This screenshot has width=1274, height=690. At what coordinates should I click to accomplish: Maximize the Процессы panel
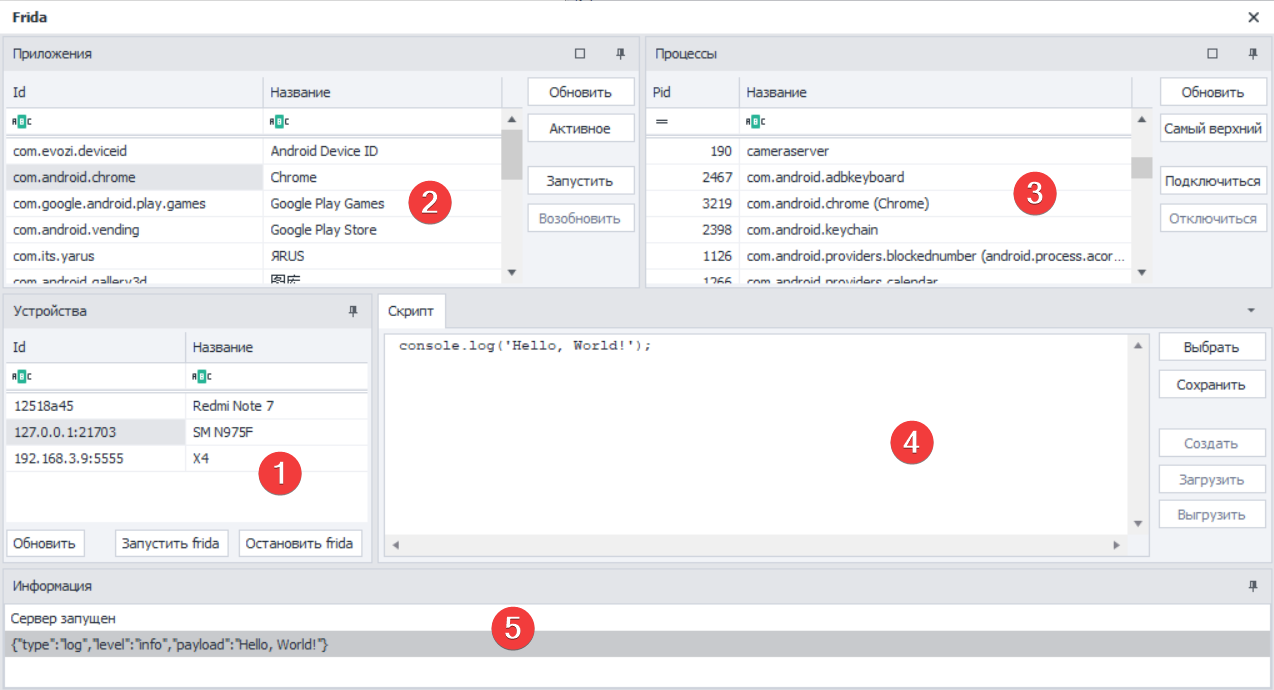(x=1212, y=54)
